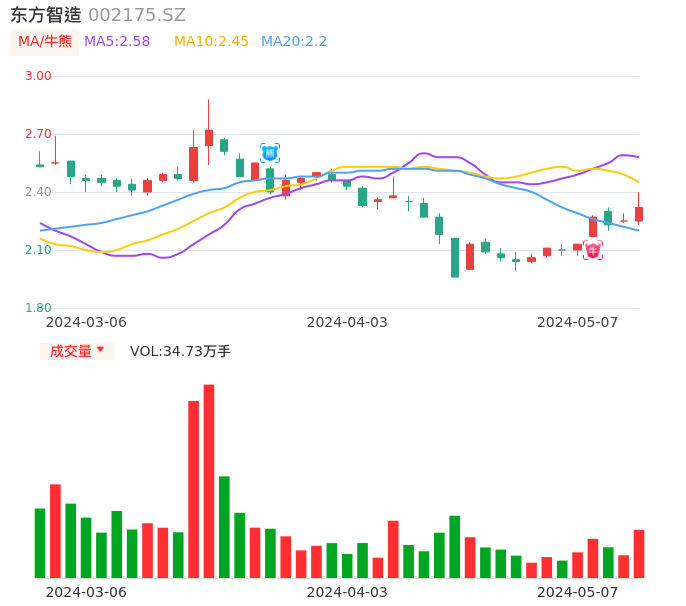Click the MA20:2.2 legend label
The height and width of the screenshot is (606, 686).
point(294,42)
